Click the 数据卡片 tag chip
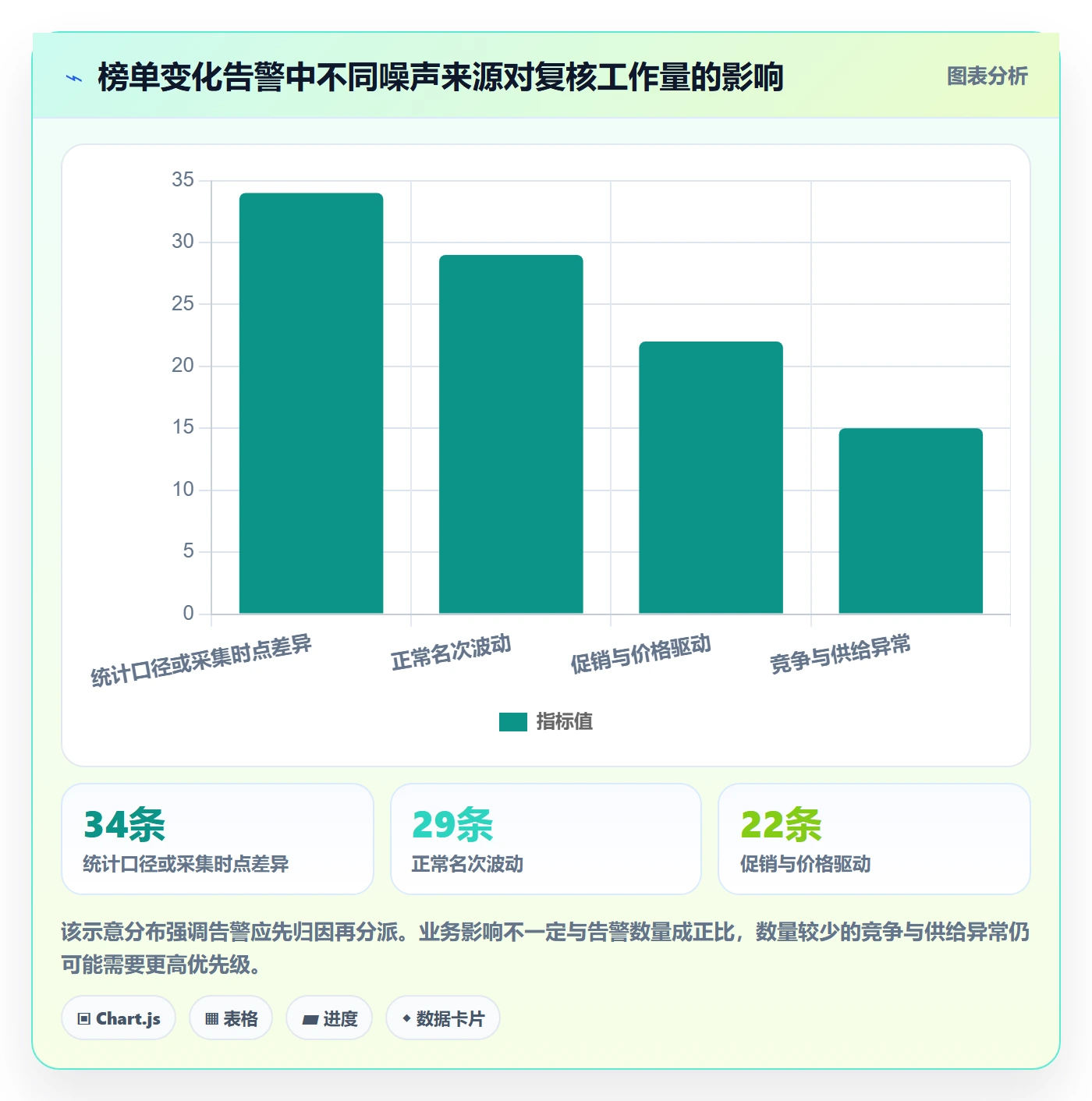Screen dimensions: 1092x1101 (443, 1018)
